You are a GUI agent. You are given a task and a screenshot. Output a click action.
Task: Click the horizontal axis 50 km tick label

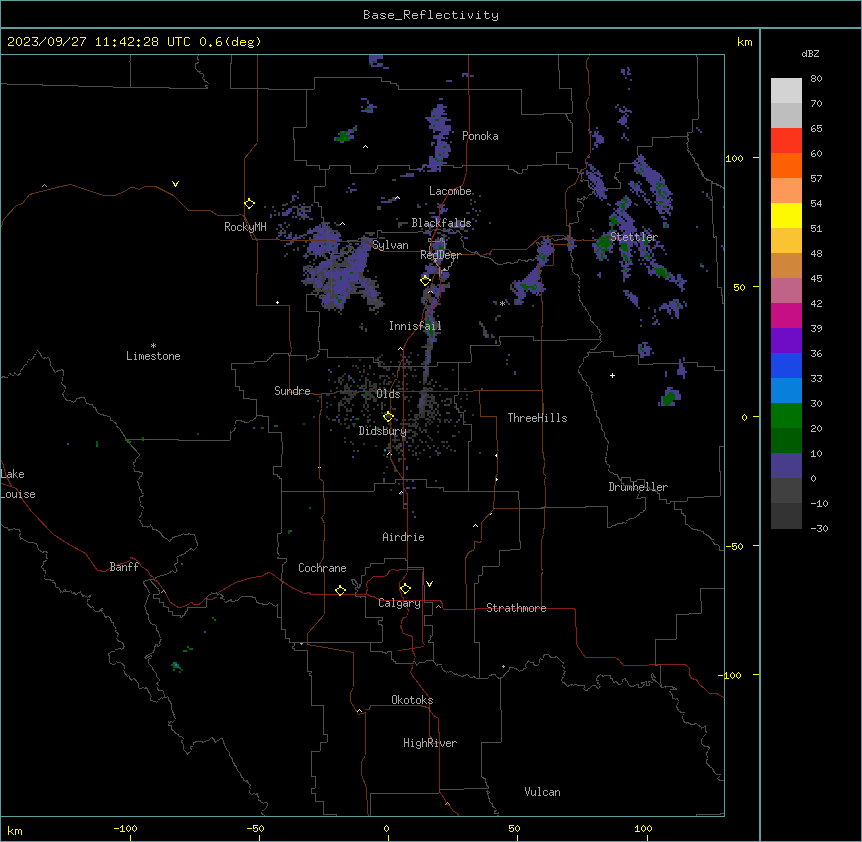514,828
